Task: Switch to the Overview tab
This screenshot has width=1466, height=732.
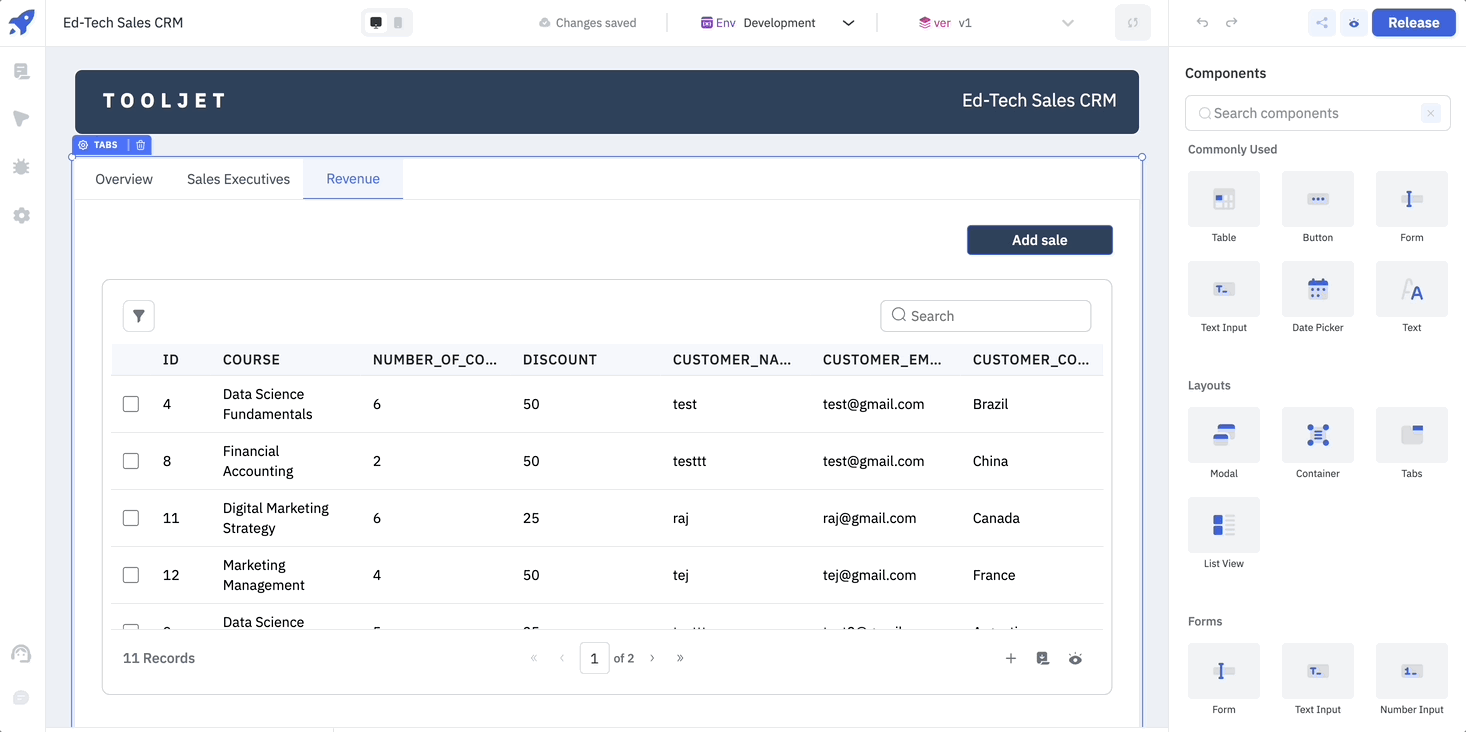Action: point(123,178)
